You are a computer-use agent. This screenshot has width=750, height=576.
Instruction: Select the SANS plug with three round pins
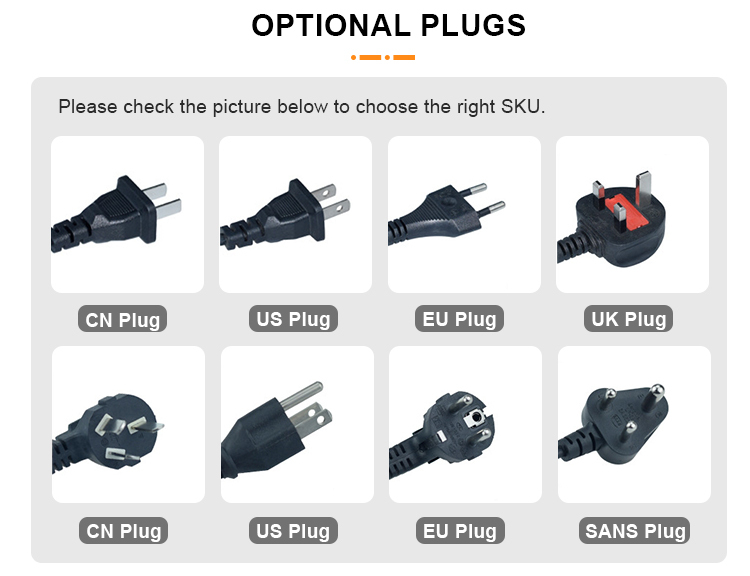634,424
